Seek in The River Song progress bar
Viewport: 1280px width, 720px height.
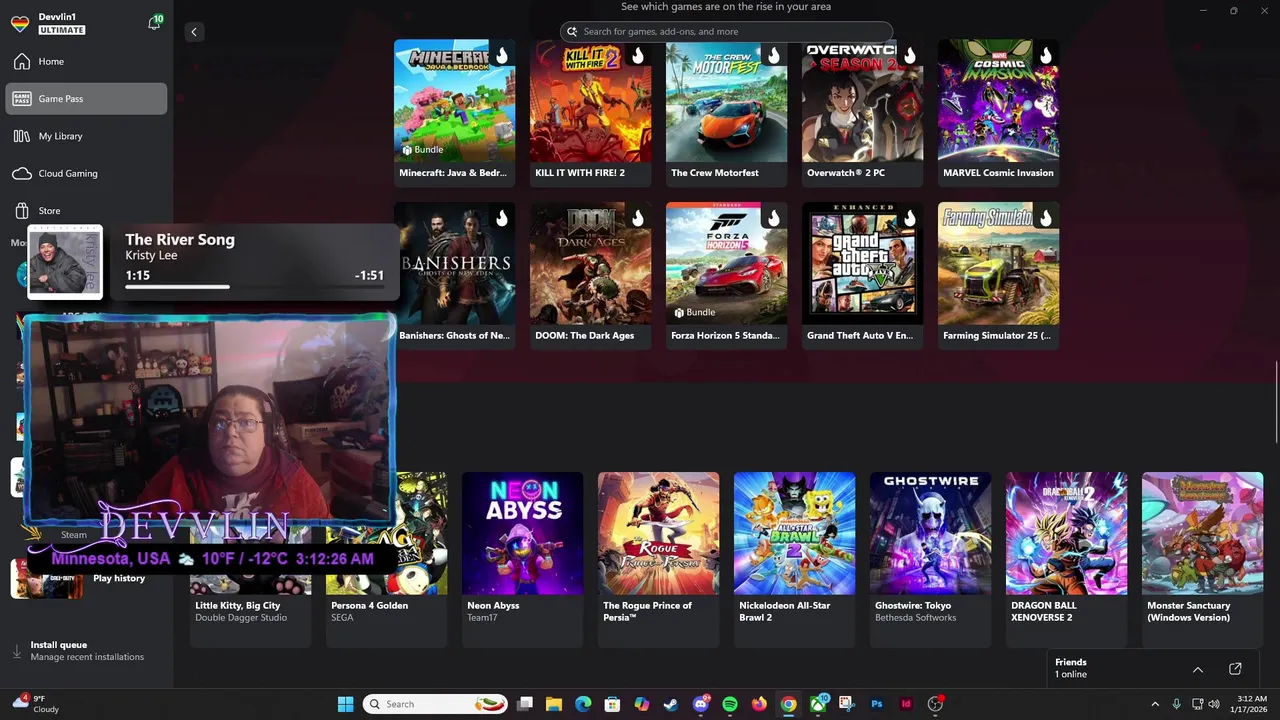[x=254, y=287]
